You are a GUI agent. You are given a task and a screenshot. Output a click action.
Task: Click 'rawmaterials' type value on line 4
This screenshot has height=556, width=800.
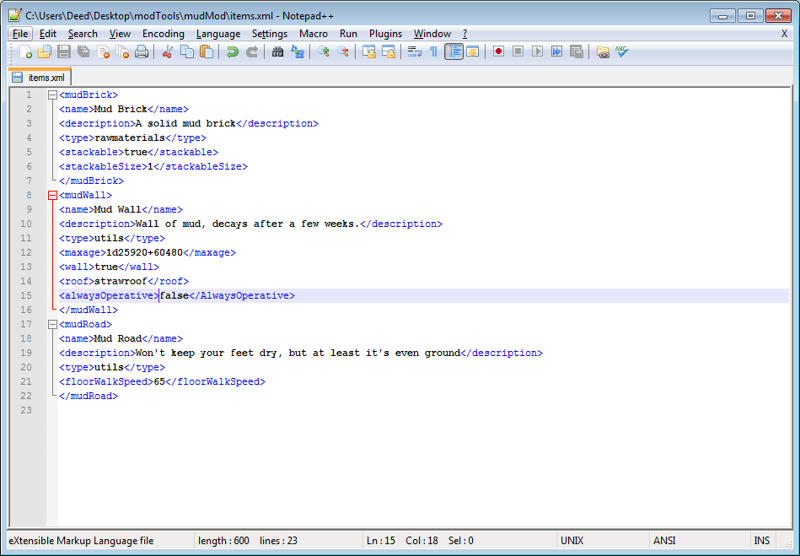click(130, 138)
